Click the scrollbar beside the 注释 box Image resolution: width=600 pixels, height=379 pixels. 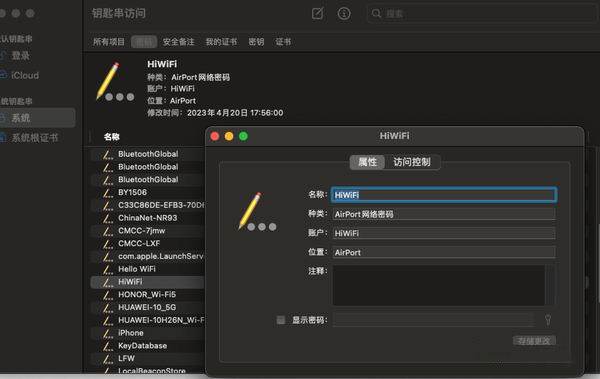[x=550, y=285]
